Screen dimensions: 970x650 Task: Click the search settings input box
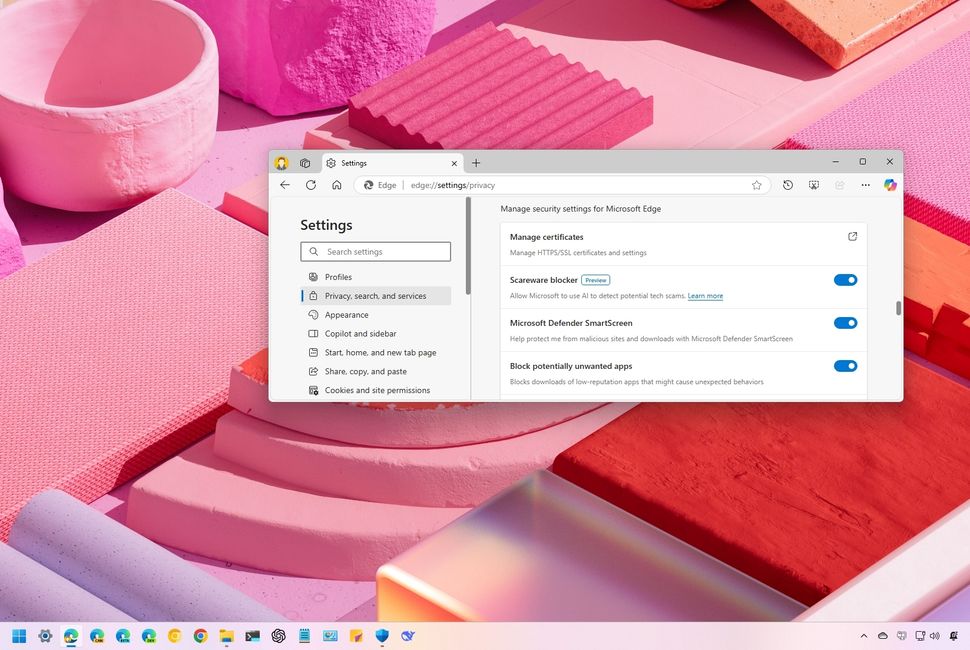click(375, 251)
